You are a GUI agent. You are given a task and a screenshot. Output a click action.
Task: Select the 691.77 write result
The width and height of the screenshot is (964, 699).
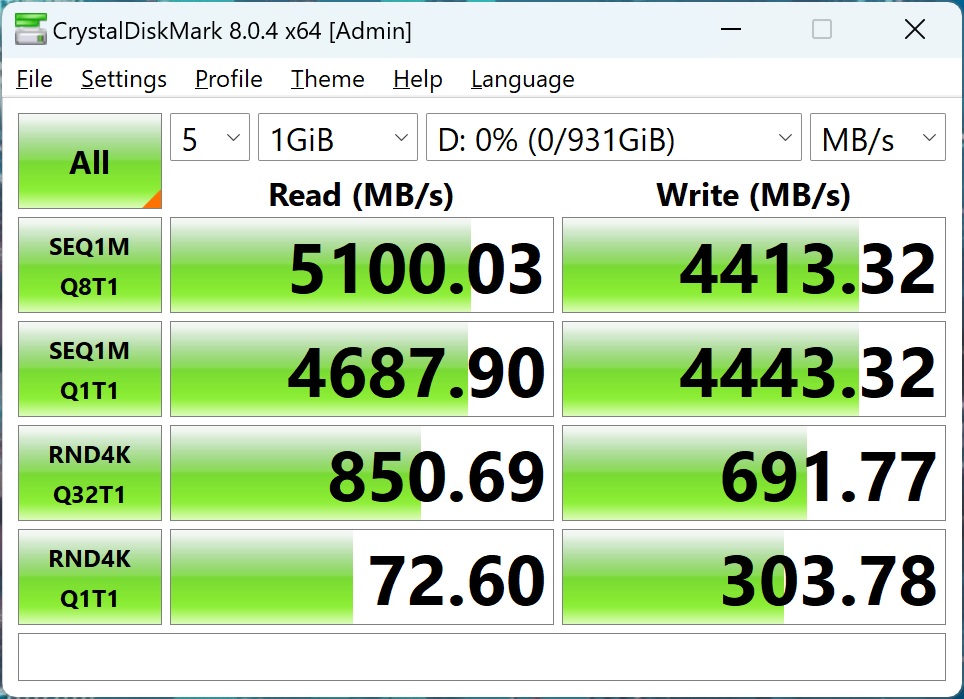(x=754, y=473)
